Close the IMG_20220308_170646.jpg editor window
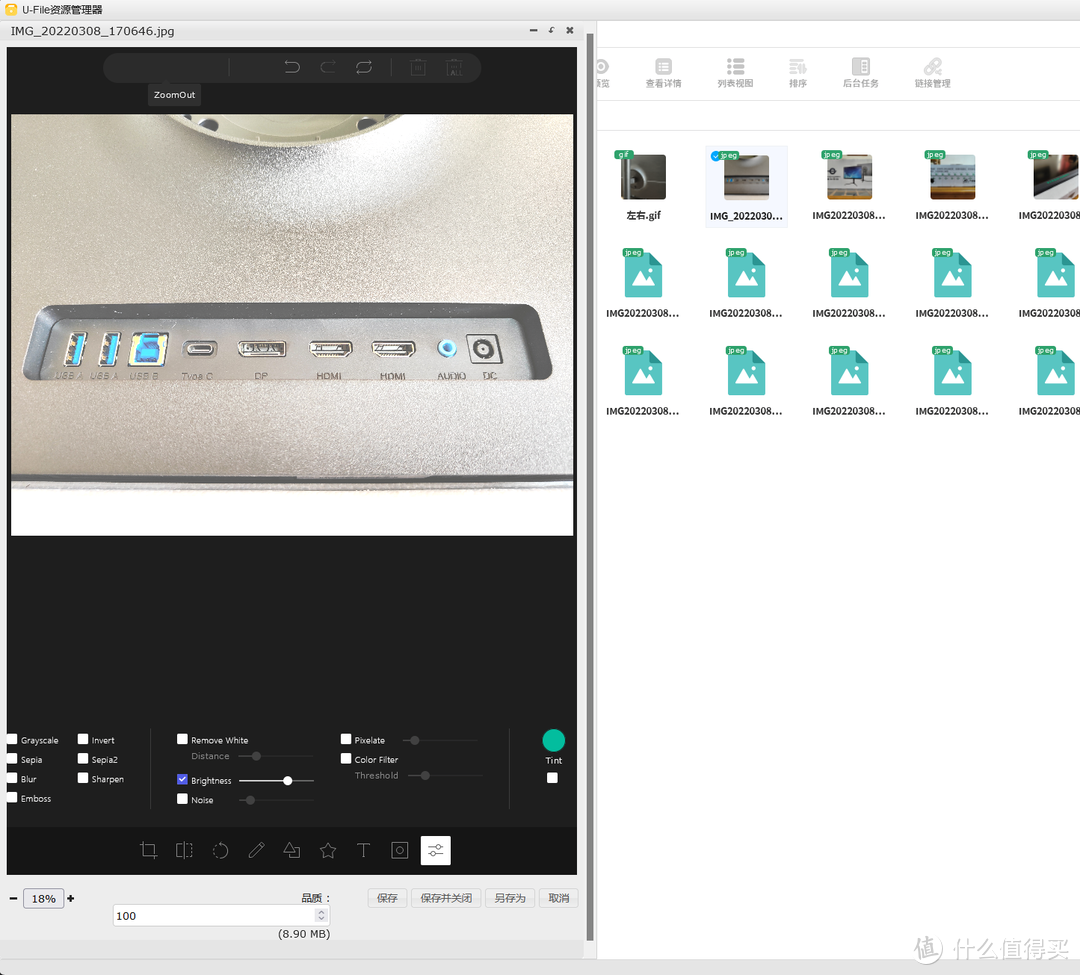Screen dimensions: 1080x975 (x=570, y=30)
